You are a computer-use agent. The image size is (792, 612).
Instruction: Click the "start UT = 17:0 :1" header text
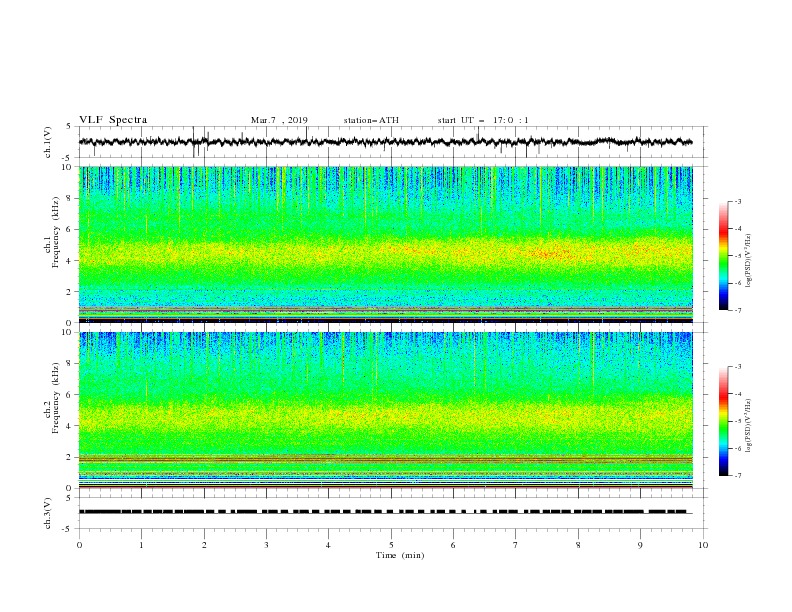click(483, 120)
